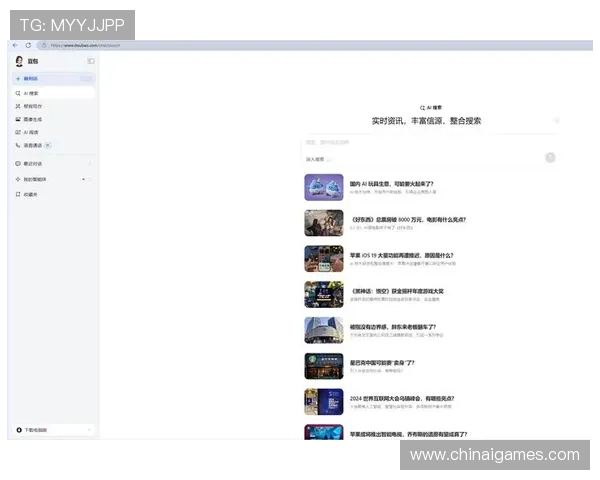
Task: Reload the page with the refresh icon
Action: [28, 45]
